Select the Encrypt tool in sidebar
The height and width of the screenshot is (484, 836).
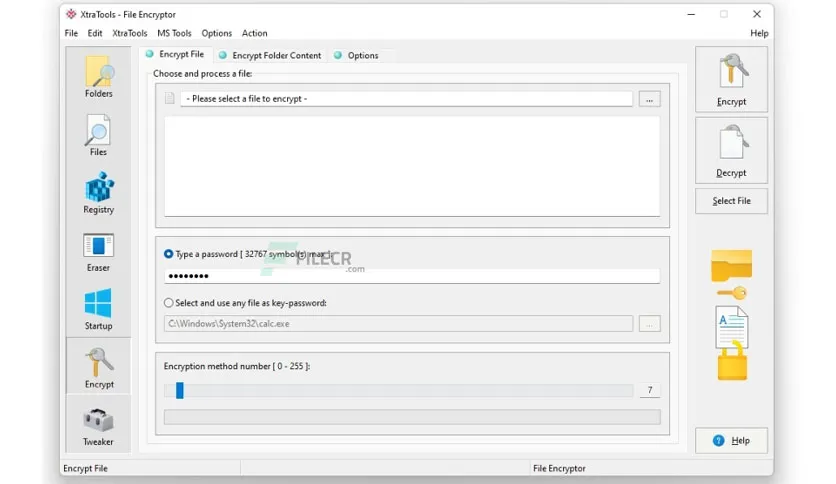pos(99,367)
